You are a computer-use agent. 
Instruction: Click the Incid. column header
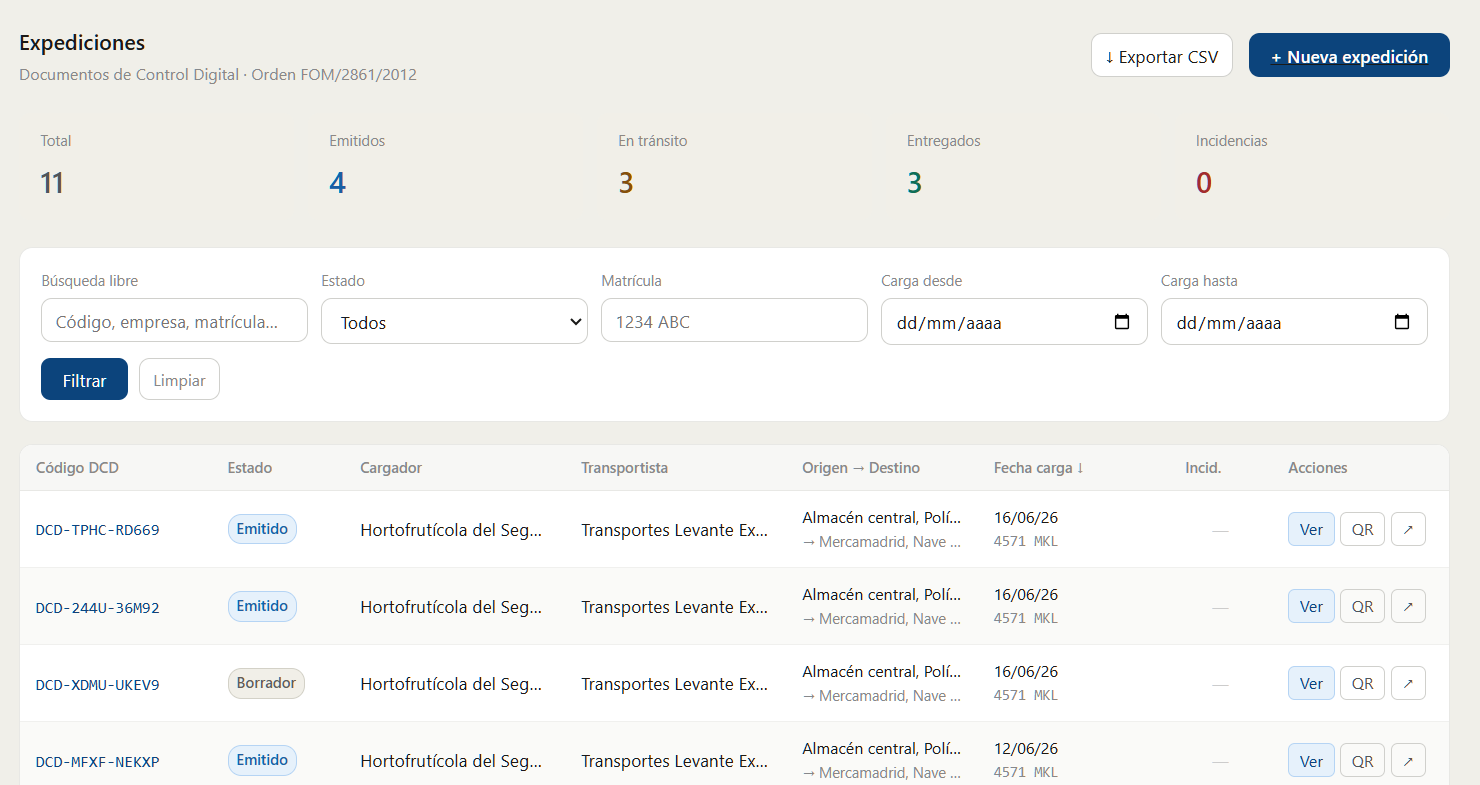[x=1203, y=468]
